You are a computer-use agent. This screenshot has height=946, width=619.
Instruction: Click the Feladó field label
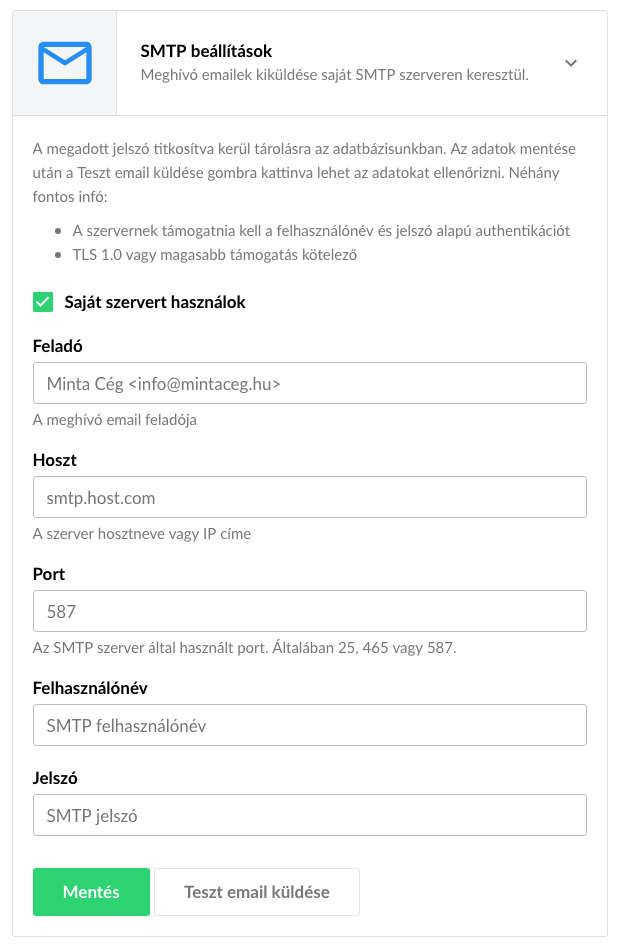(57, 346)
